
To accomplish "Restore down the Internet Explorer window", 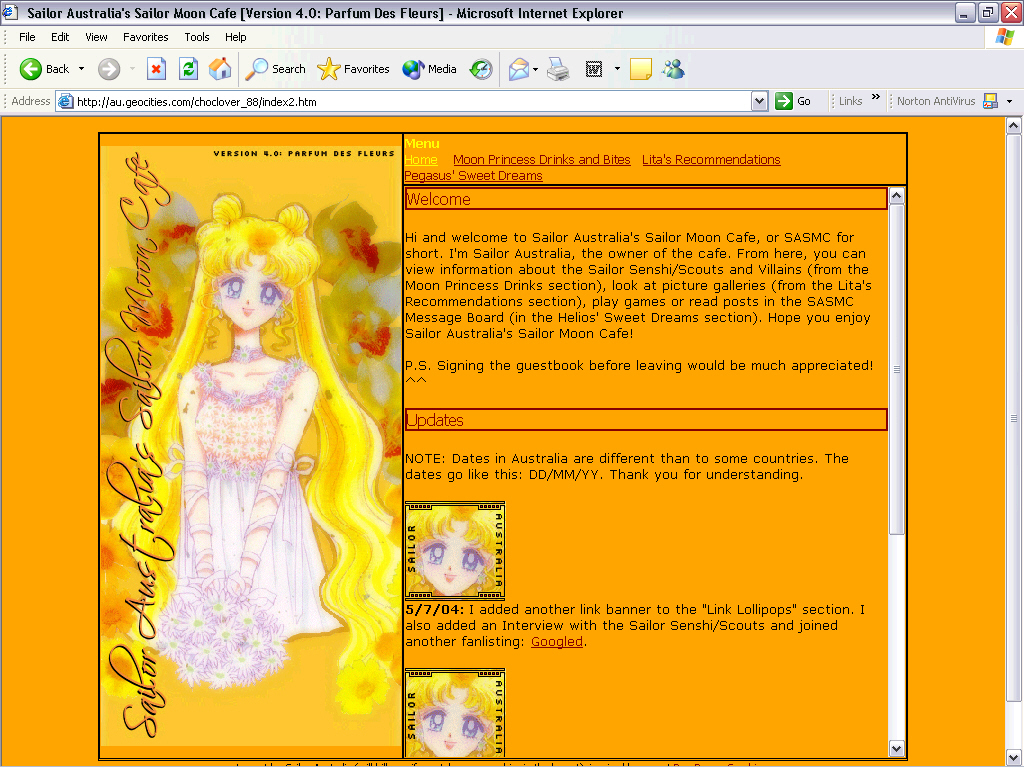I will click(x=987, y=12).
